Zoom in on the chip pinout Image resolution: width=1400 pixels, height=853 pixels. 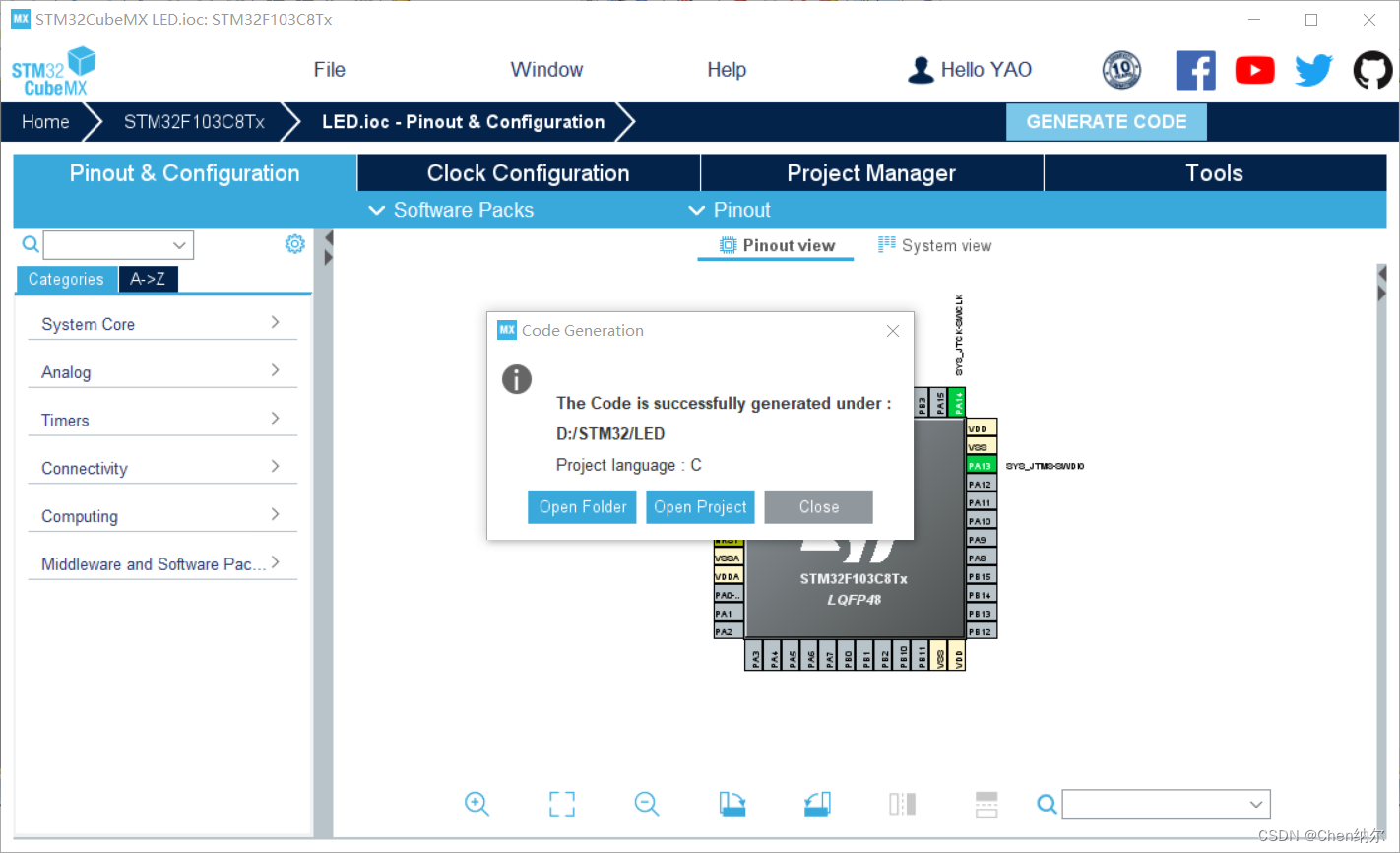(x=477, y=804)
